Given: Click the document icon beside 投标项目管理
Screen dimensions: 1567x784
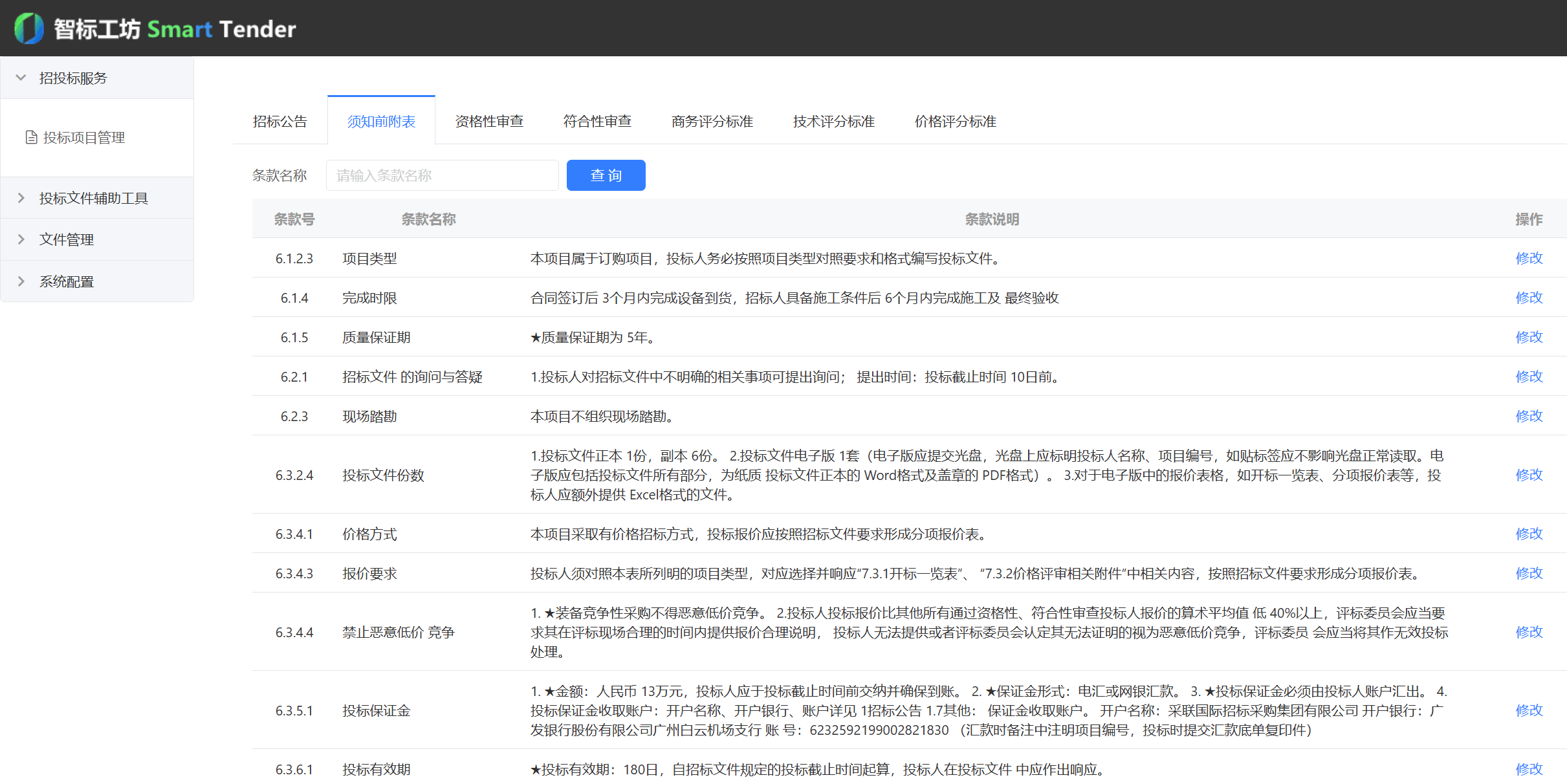Looking at the screenshot, I should click(x=30, y=137).
